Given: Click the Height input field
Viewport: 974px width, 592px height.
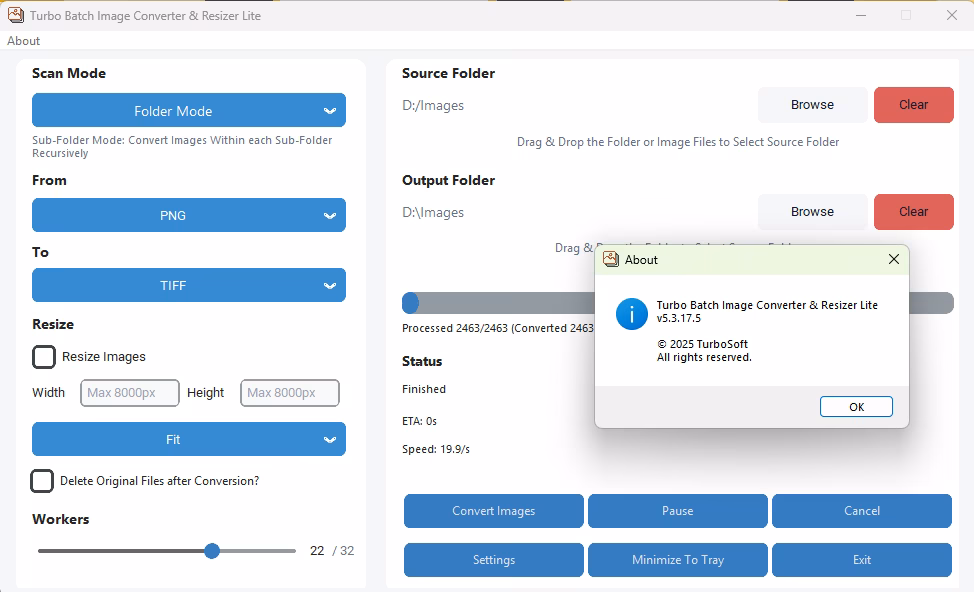Looking at the screenshot, I should 290,393.
